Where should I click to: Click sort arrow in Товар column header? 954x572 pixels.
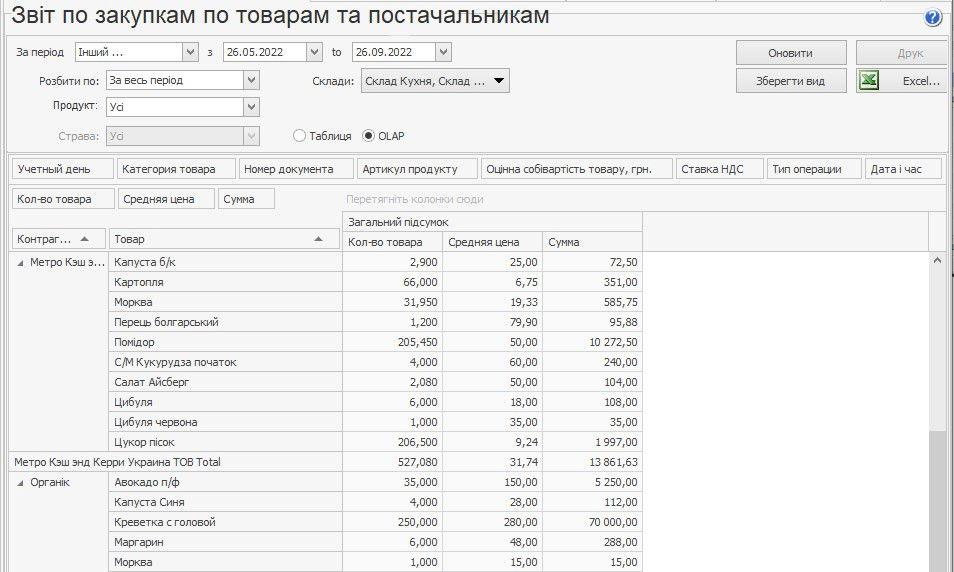point(318,239)
